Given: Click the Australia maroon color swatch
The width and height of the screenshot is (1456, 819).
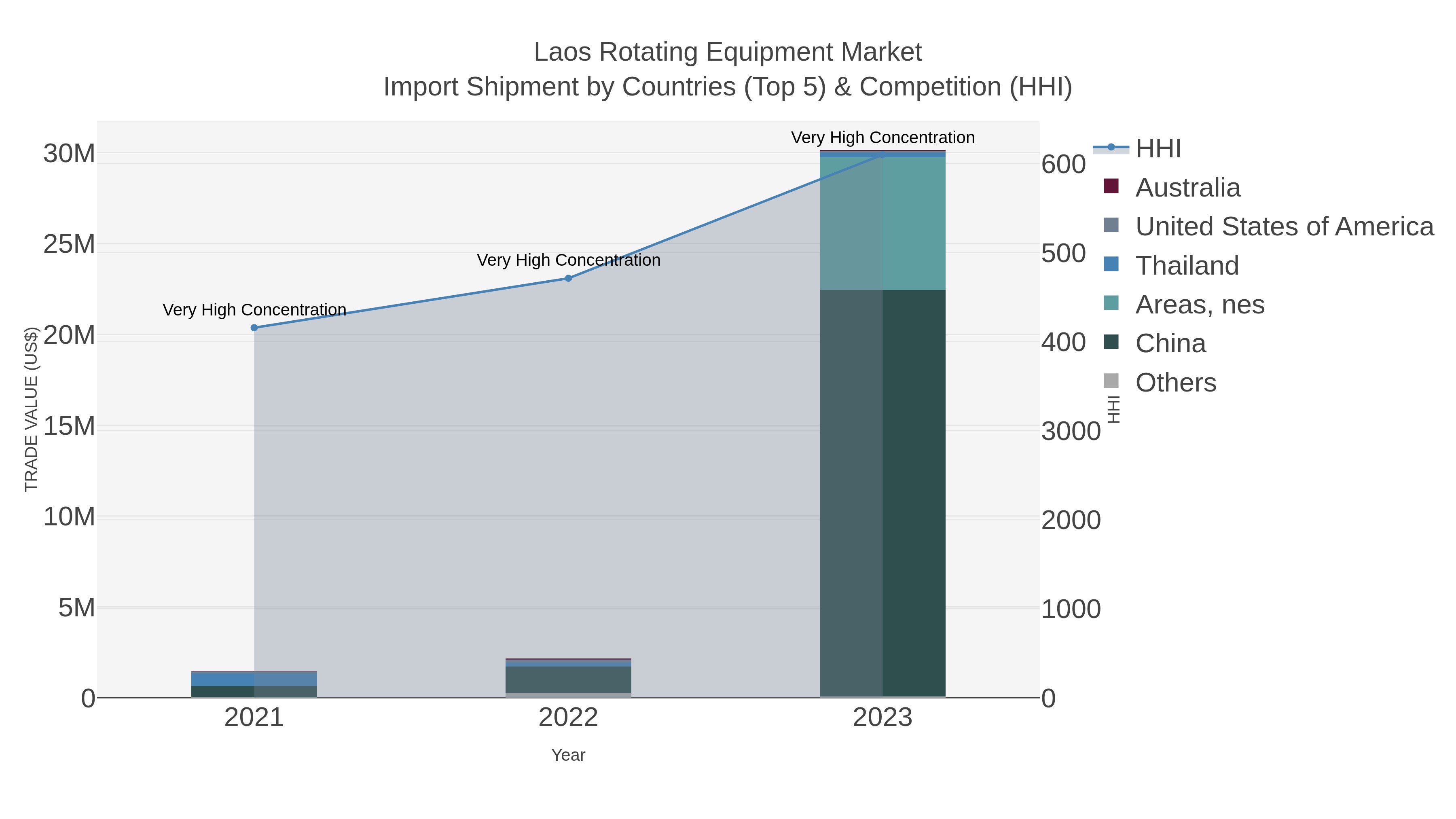Looking at the screenshot, I should pyautogui.click(x=1111, y=186).
